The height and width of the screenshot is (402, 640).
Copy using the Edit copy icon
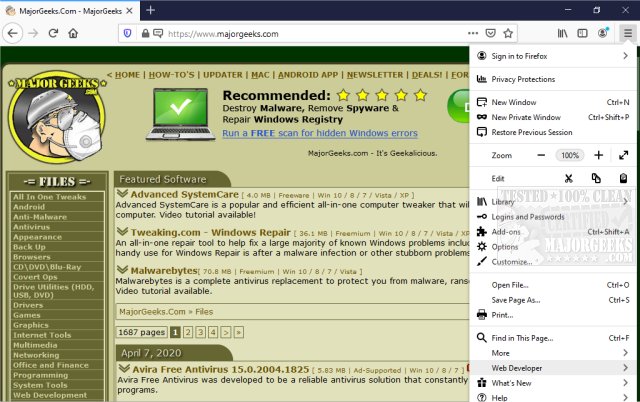click(x=596, y=178)
